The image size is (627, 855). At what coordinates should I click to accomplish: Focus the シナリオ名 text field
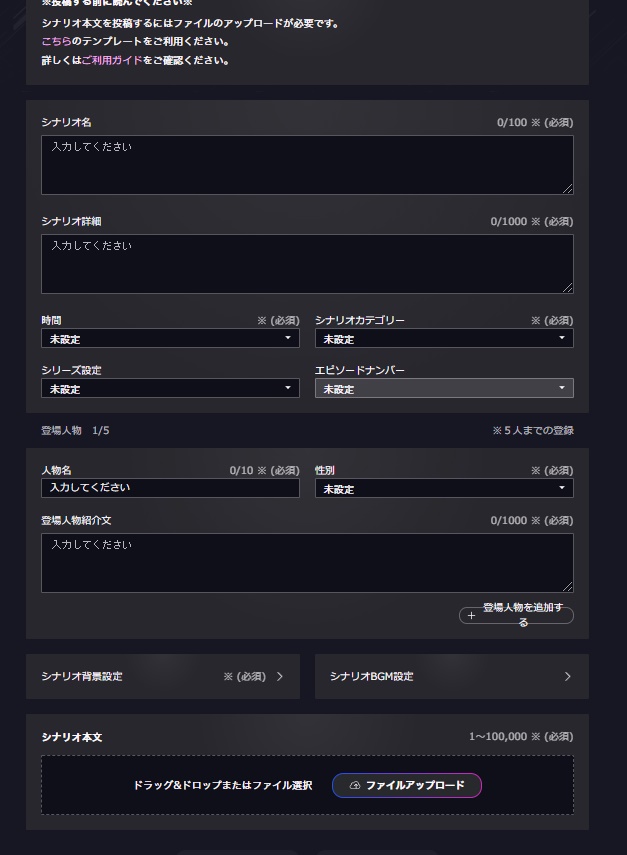click(x=307, y=165)
